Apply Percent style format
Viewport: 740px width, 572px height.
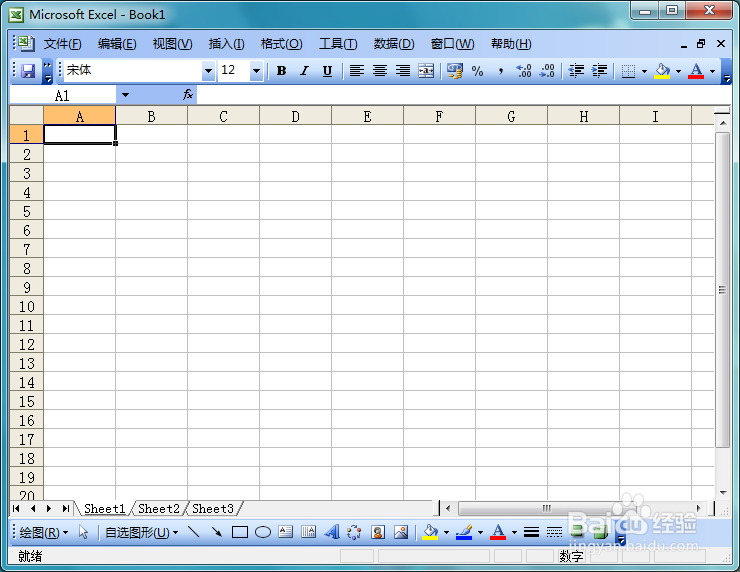coord(478,71)
